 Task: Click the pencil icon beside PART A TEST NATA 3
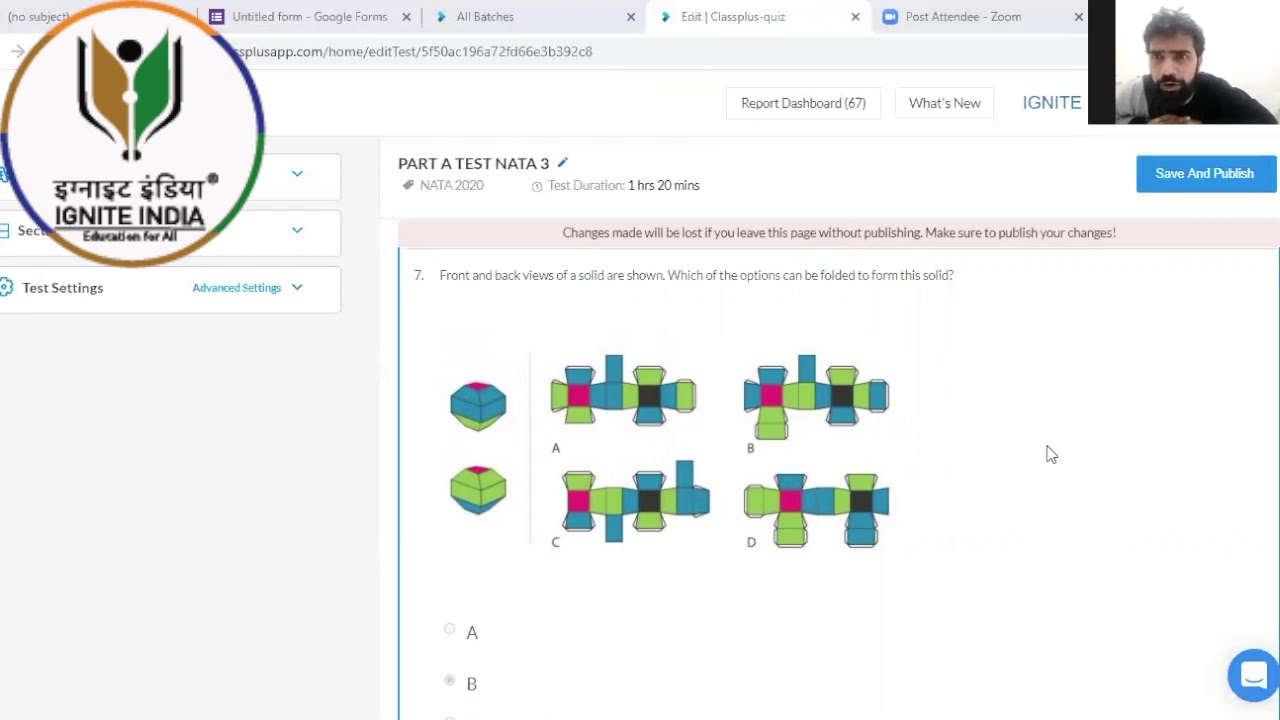pyautogui.click(x=562, y=163)
